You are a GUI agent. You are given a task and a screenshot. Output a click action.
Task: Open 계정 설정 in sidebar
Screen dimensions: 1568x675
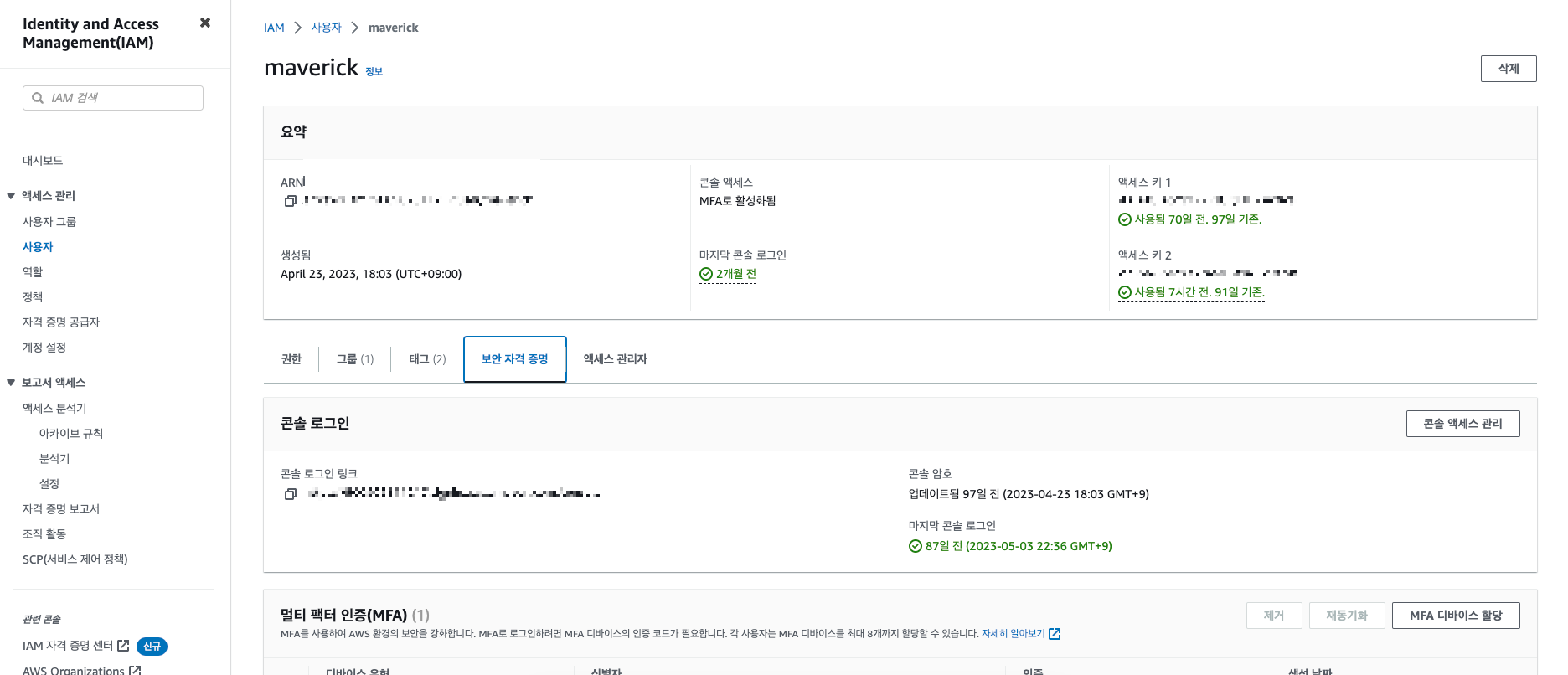click(x=44, y=348)
